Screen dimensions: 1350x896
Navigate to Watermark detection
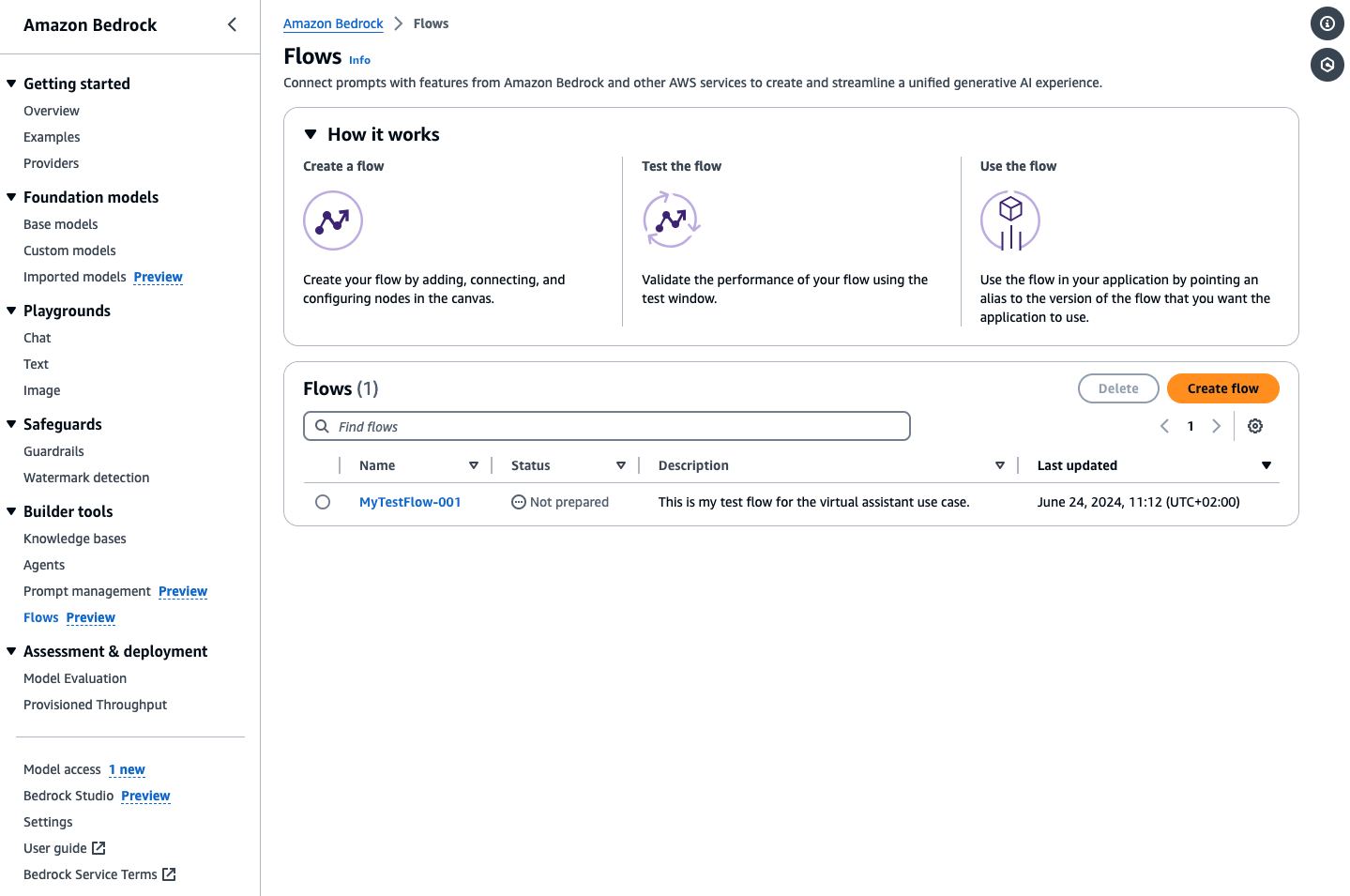tap(86, 478)
